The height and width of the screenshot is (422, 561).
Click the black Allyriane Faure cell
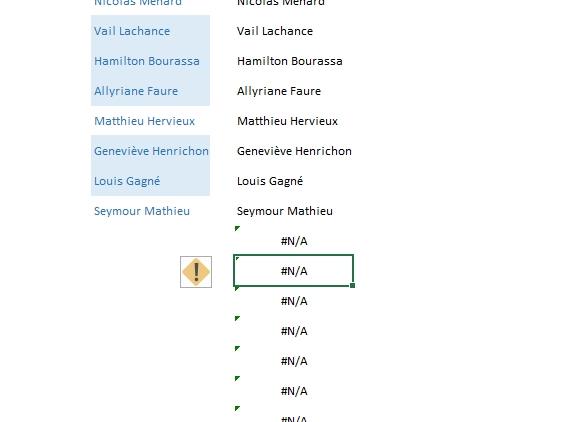point(293,91)
